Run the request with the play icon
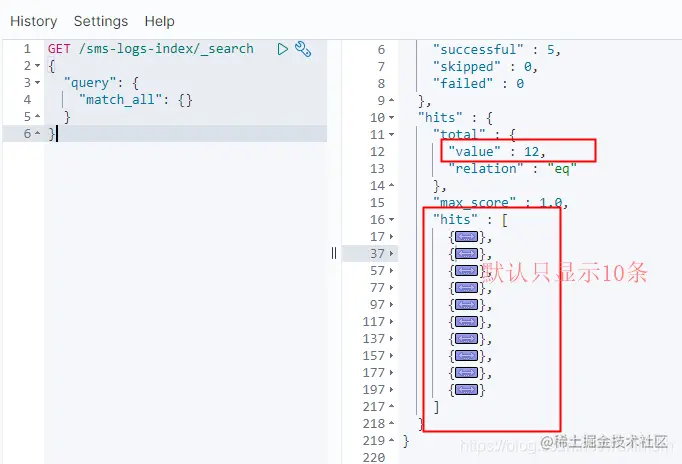The width and height of the screenshot is (682, 464). pyautogui.click(x=283, y=49)
